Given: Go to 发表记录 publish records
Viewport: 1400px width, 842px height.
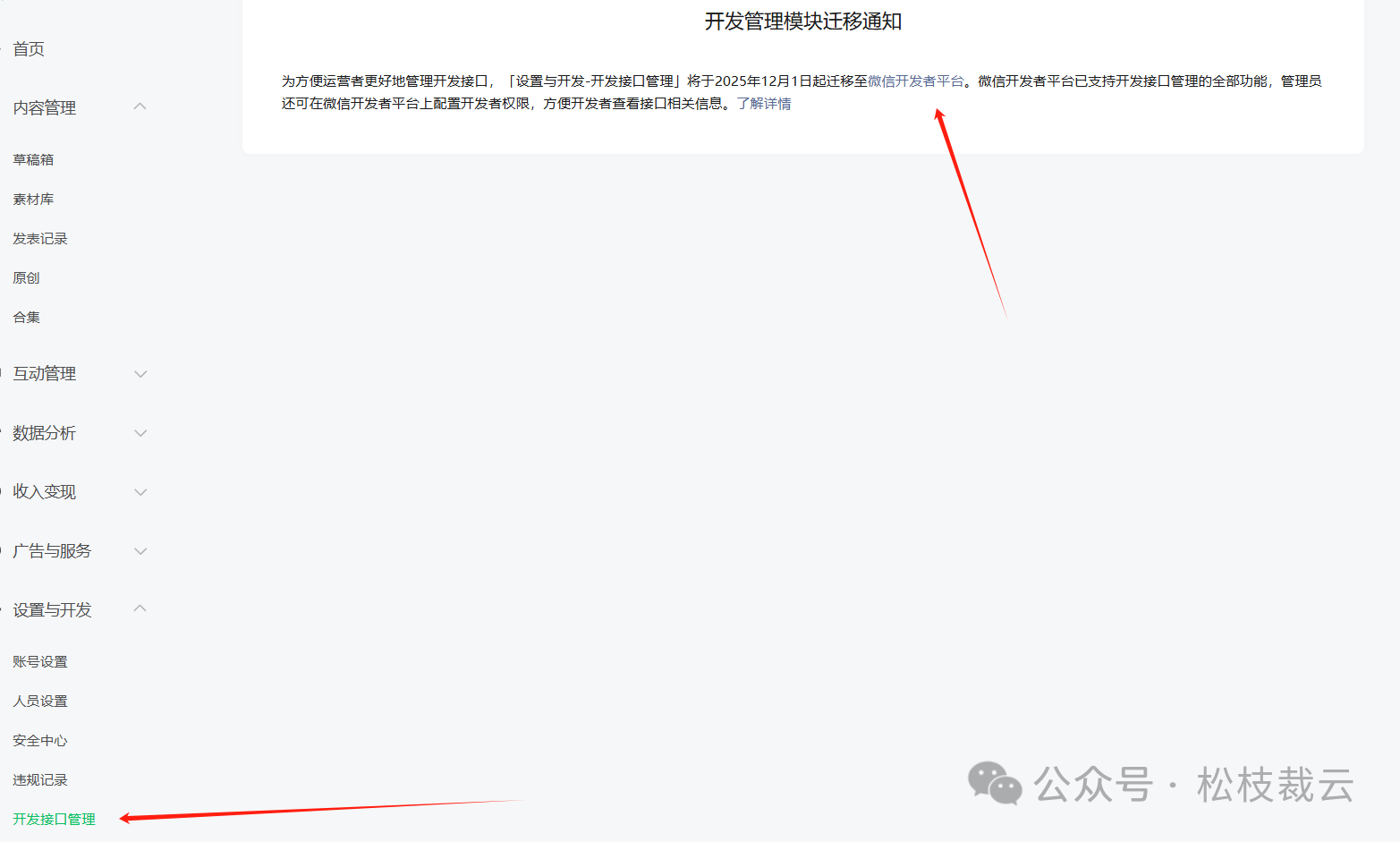Looking at the screenshot, I should [40, 238].
